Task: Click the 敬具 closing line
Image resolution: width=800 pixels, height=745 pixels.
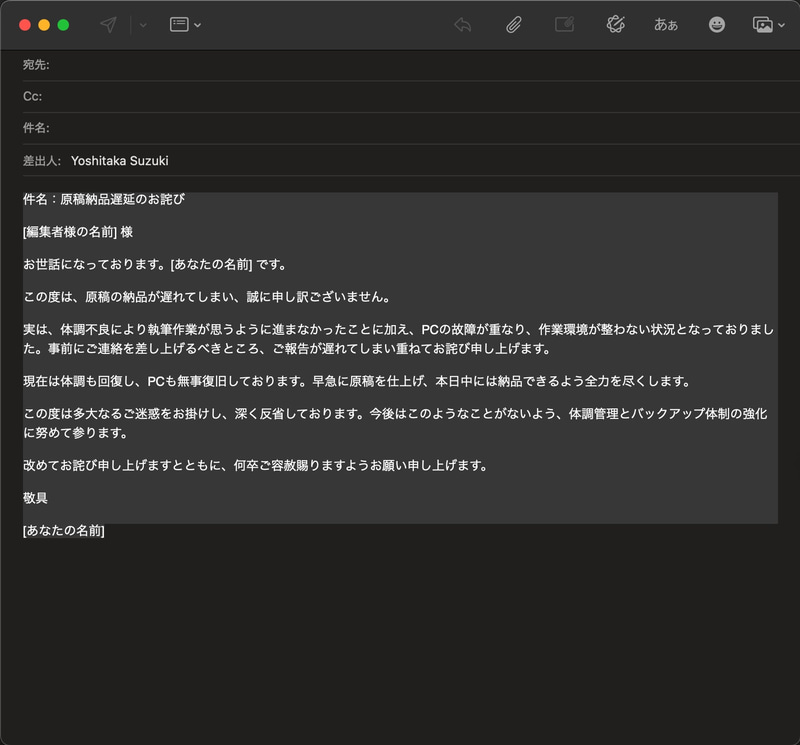Action: (31, 497)
